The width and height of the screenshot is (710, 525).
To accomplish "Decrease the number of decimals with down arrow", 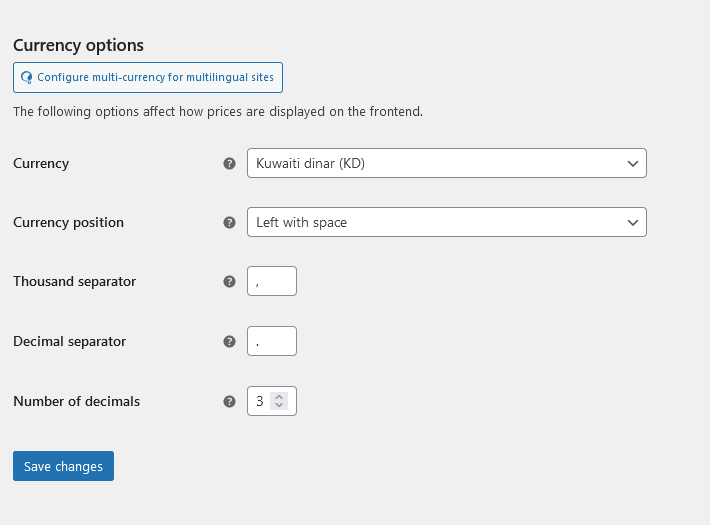I will 279,405.
